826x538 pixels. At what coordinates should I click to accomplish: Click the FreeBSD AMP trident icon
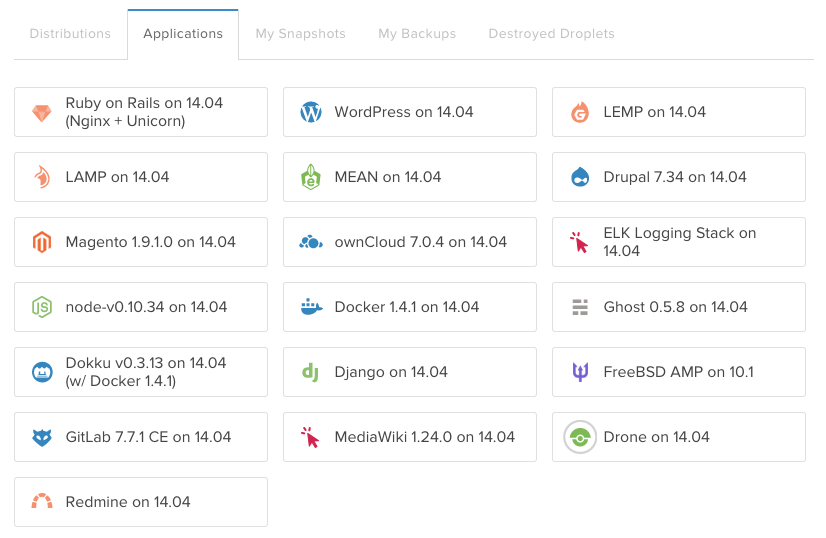(x=580, y=372)
